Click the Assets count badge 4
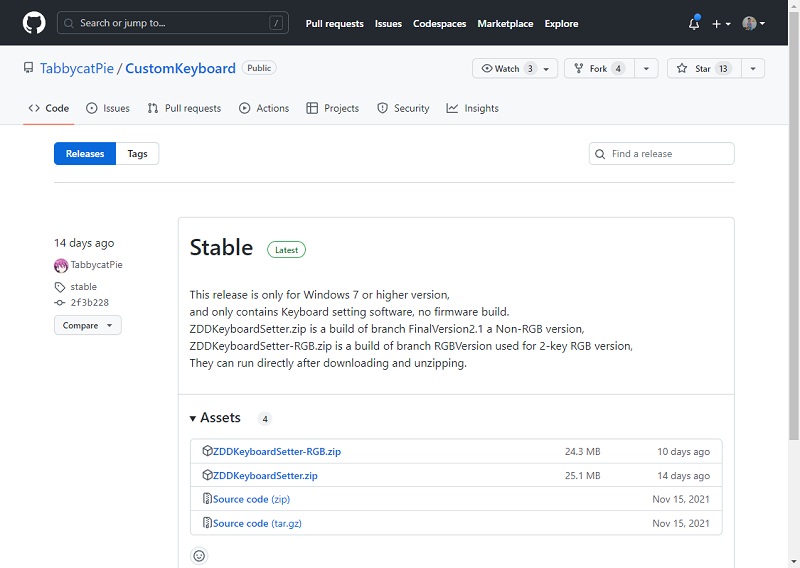 click(x=265, y=419)
